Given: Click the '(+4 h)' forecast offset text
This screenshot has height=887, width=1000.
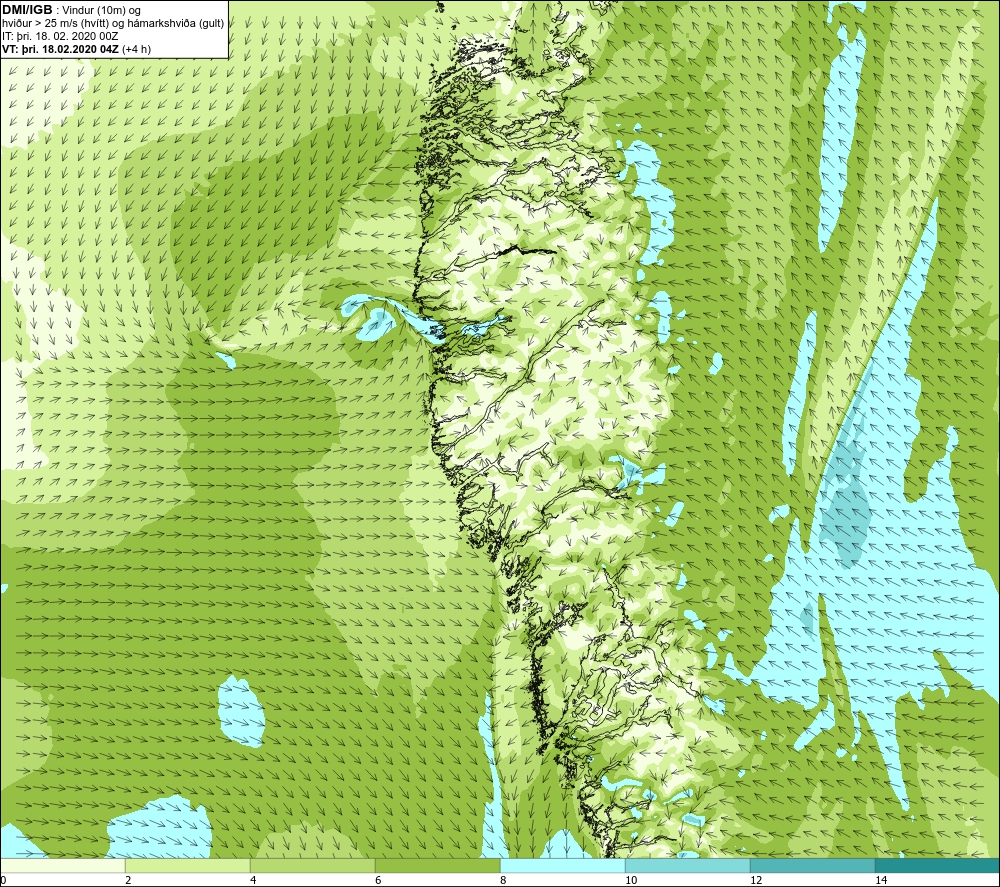Looking at the screenshot, I should 136,49.
